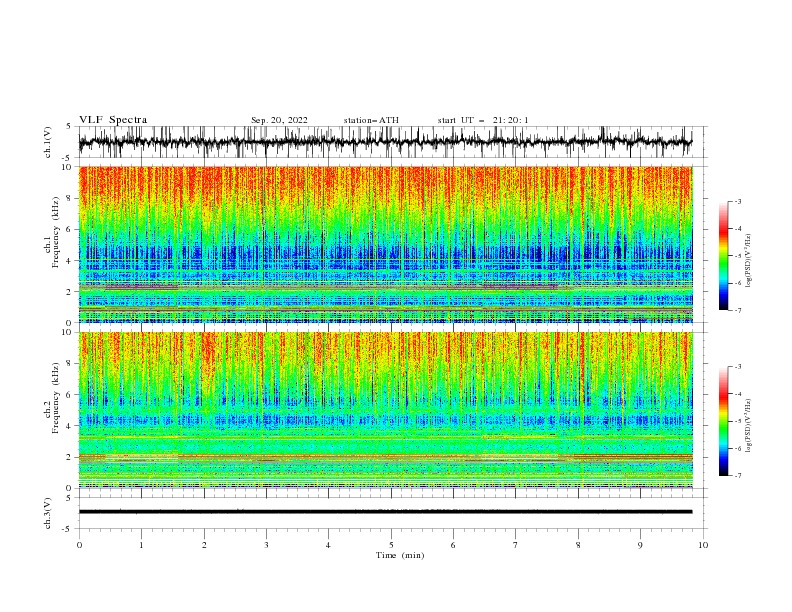Click time axis tick label "8"
Viewport: 792px width, 612px height.
(578, 545)
